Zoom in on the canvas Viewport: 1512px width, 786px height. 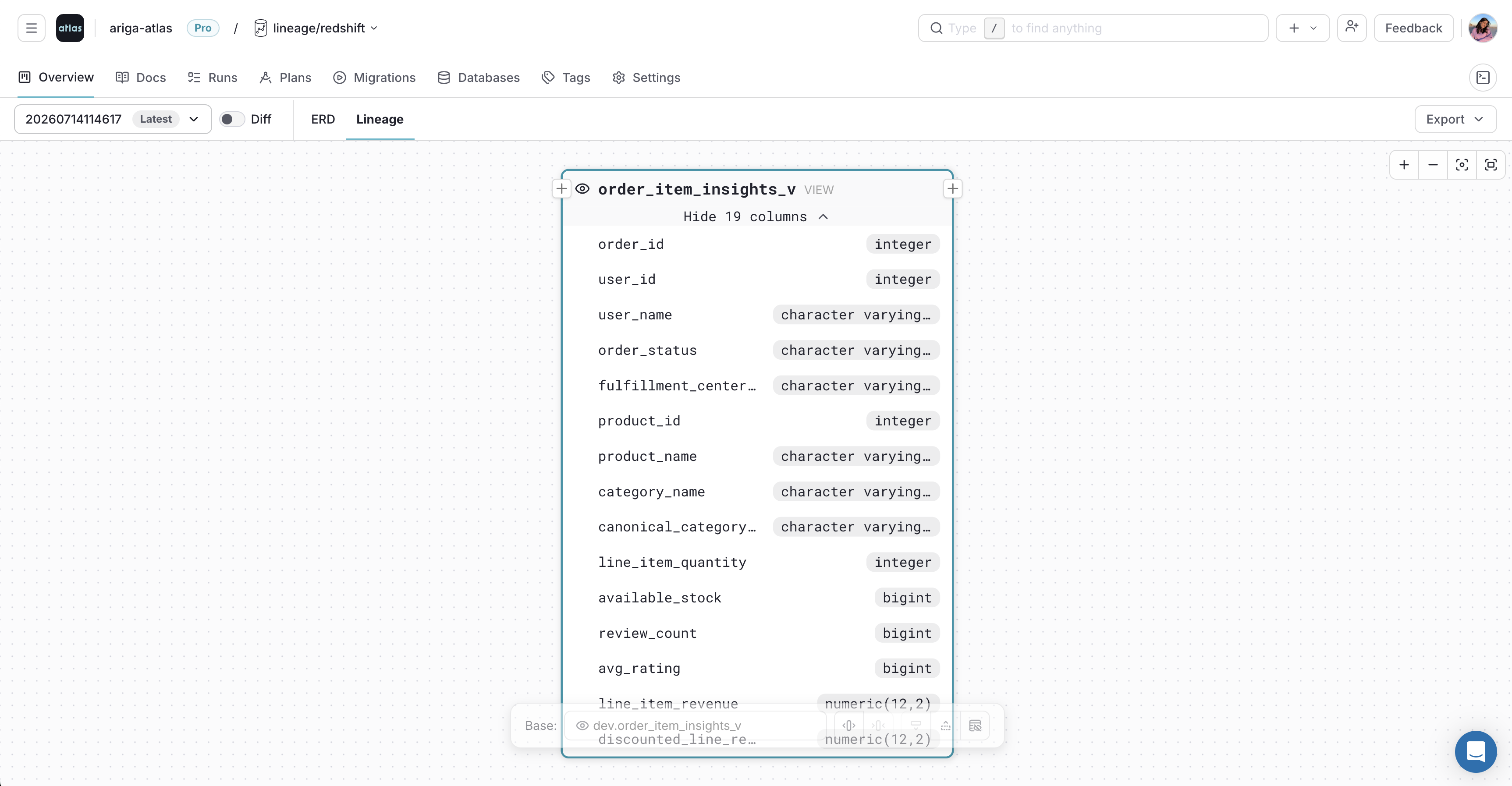click(1404, 165)
